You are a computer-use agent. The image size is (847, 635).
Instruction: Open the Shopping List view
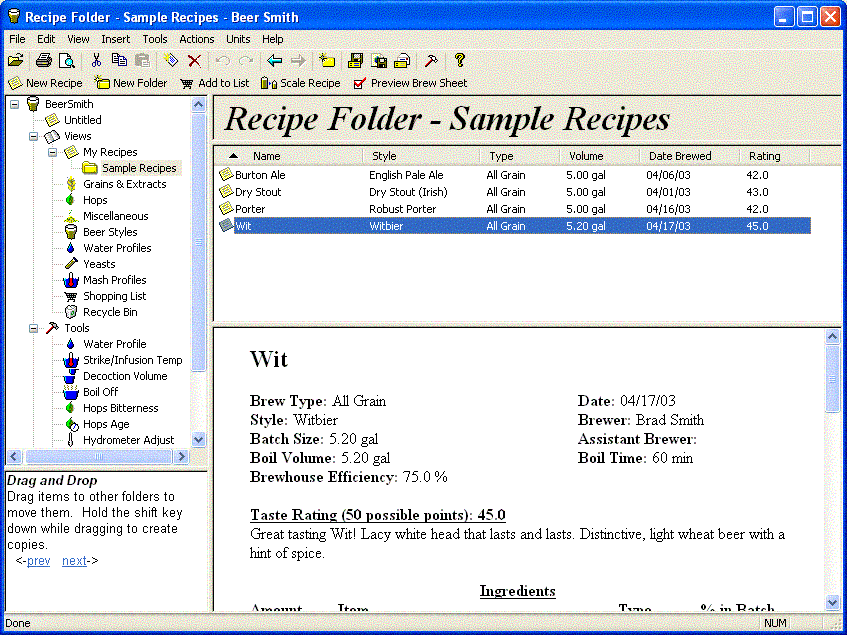tap(114, 296)
